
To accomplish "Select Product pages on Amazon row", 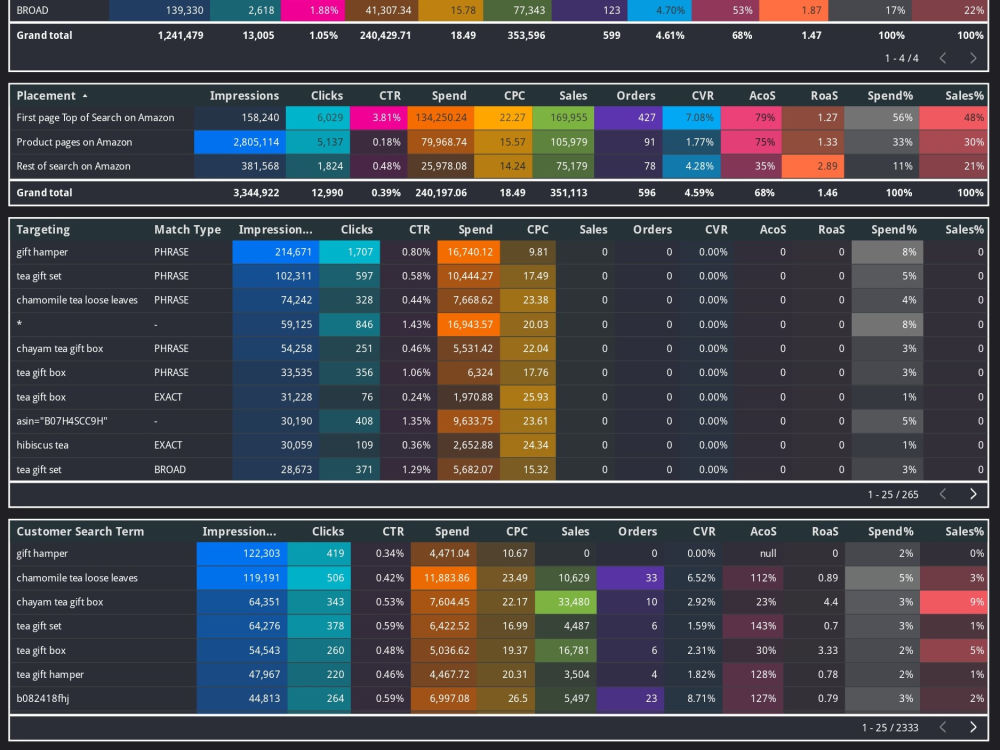I will [x=499, y=142].
